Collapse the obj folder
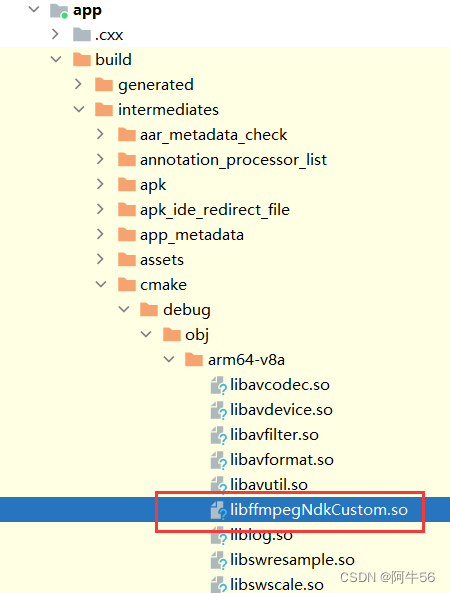Screen dimensions: 450x593 point(146,334)
